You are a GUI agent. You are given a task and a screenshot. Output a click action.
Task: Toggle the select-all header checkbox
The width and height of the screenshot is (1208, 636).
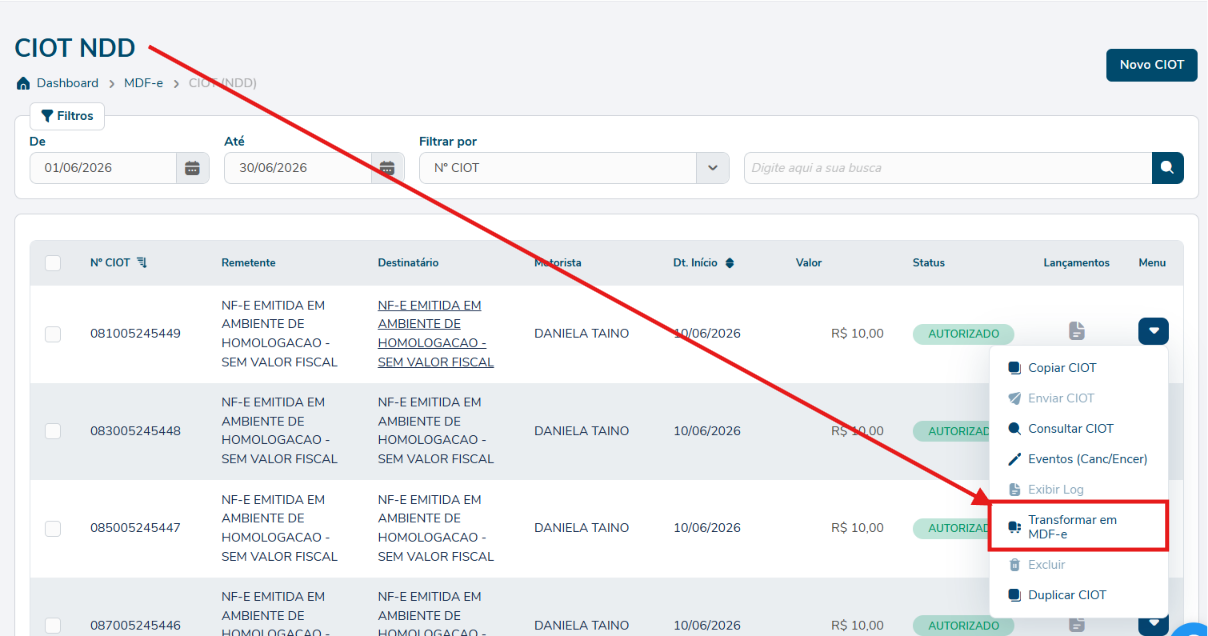click(53, 263)
